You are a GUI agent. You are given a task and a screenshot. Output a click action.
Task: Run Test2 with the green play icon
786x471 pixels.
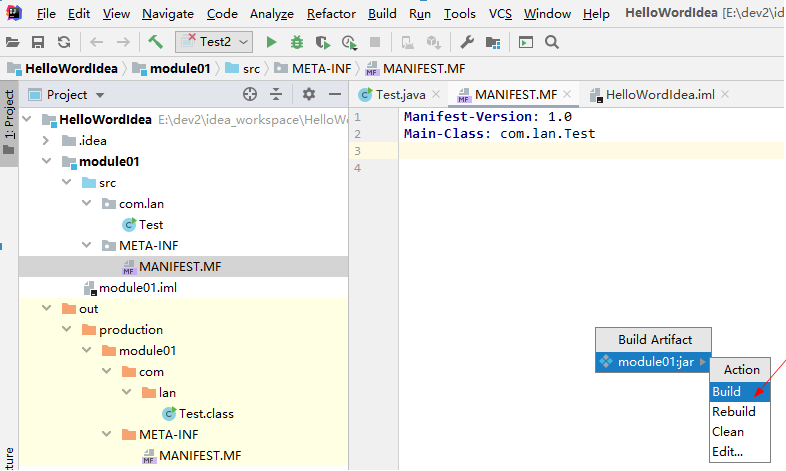(271, 42)
